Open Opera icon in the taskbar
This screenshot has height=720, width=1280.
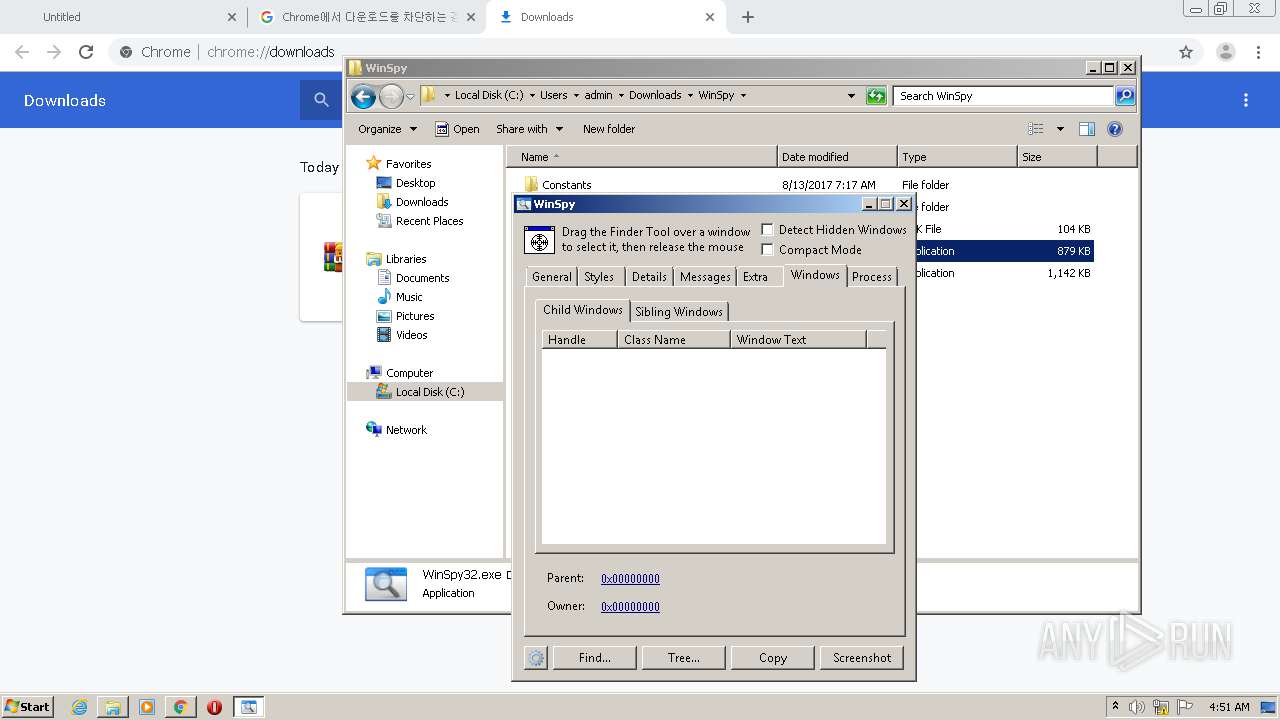click(x=214, y=707)
